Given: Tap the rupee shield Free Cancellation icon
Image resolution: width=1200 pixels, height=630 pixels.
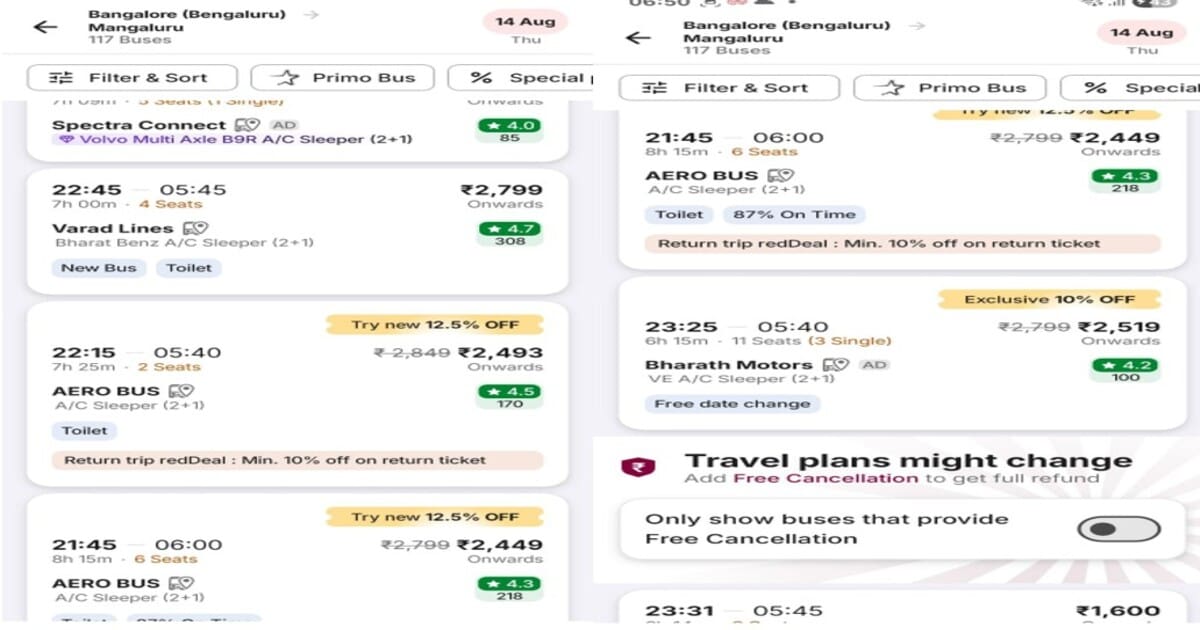Looking at the screenshot, I should click(x=637, y=467).
